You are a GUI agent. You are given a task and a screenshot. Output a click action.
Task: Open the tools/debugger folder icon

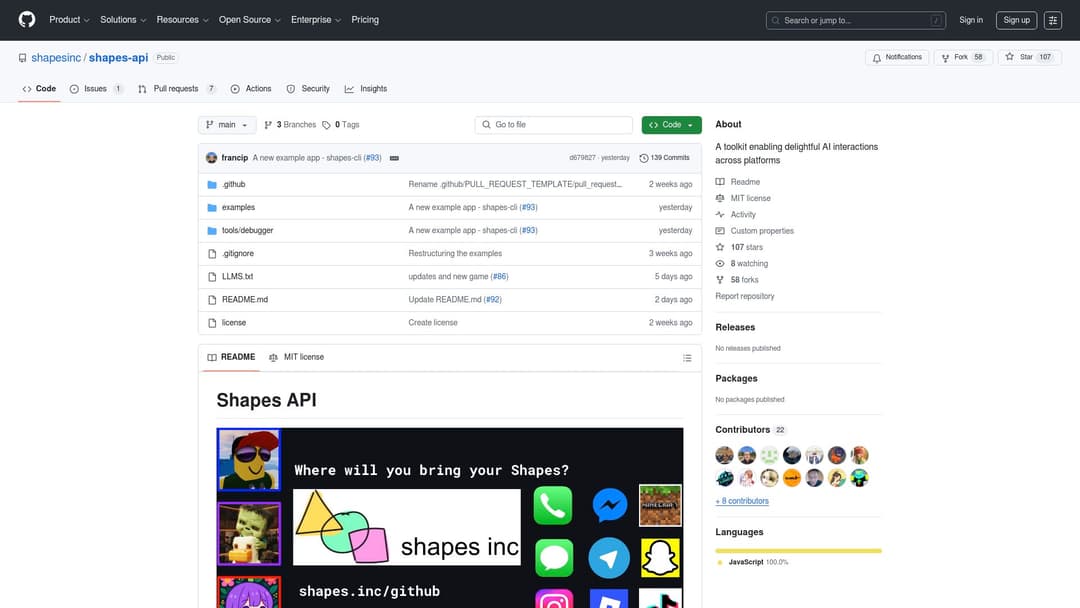212,231
